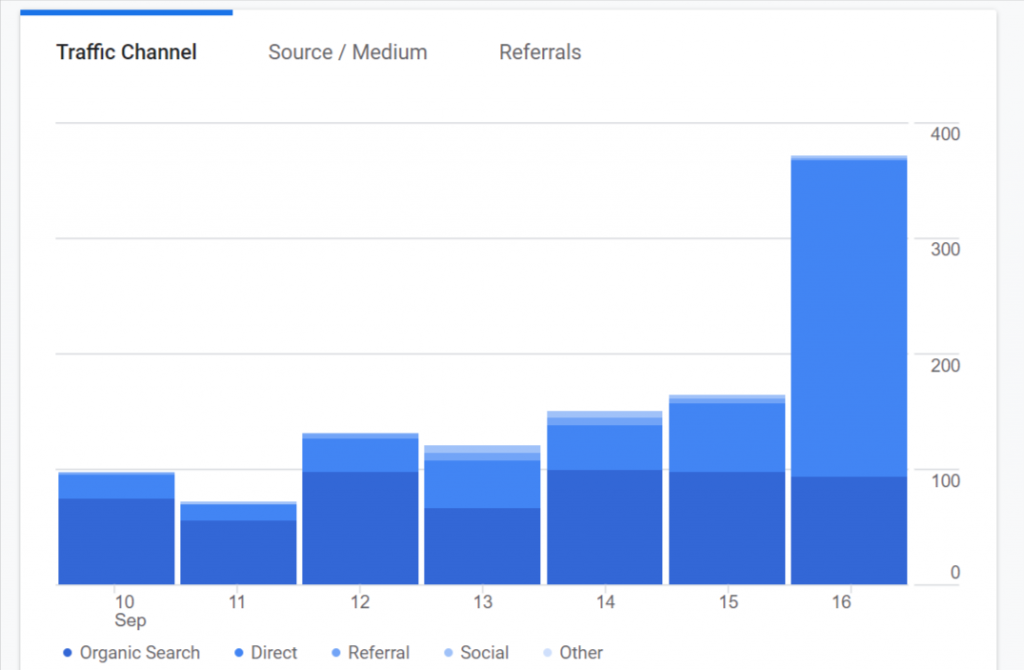
Task: Click the Direct legend color dot
Action: point(238,653)
